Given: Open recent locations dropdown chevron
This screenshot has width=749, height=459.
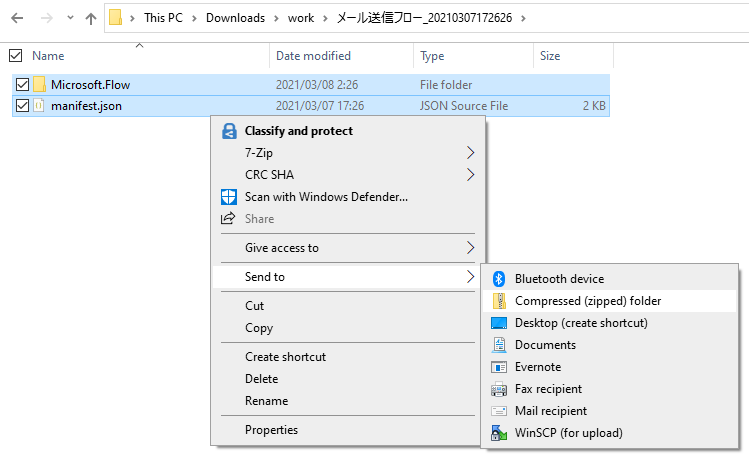Looking at the screenshot, I should point(70,18).
